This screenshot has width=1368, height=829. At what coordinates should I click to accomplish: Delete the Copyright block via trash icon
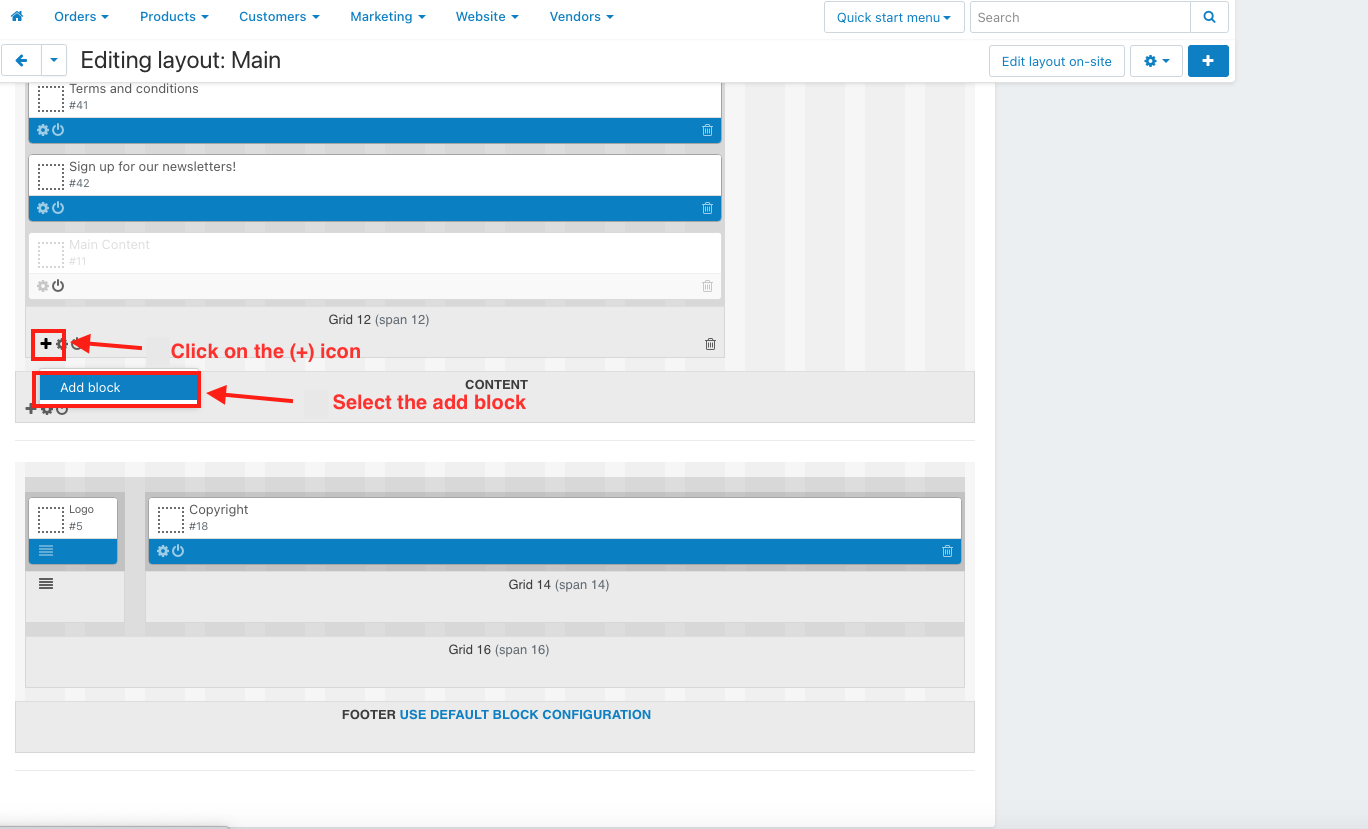pos(947,551)
